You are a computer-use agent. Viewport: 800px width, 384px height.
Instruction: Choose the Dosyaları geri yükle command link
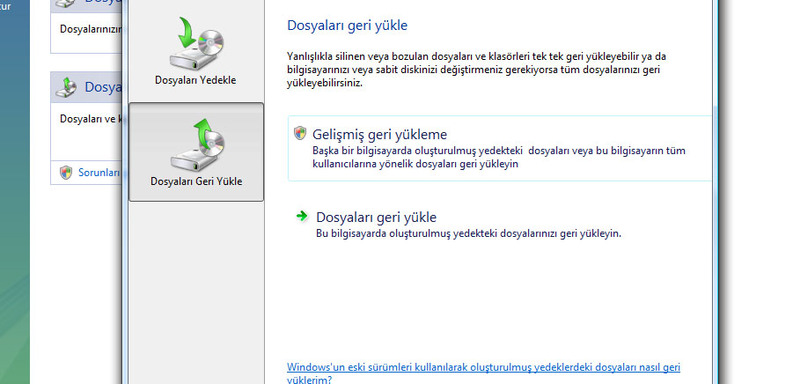(x=377, y=217)
